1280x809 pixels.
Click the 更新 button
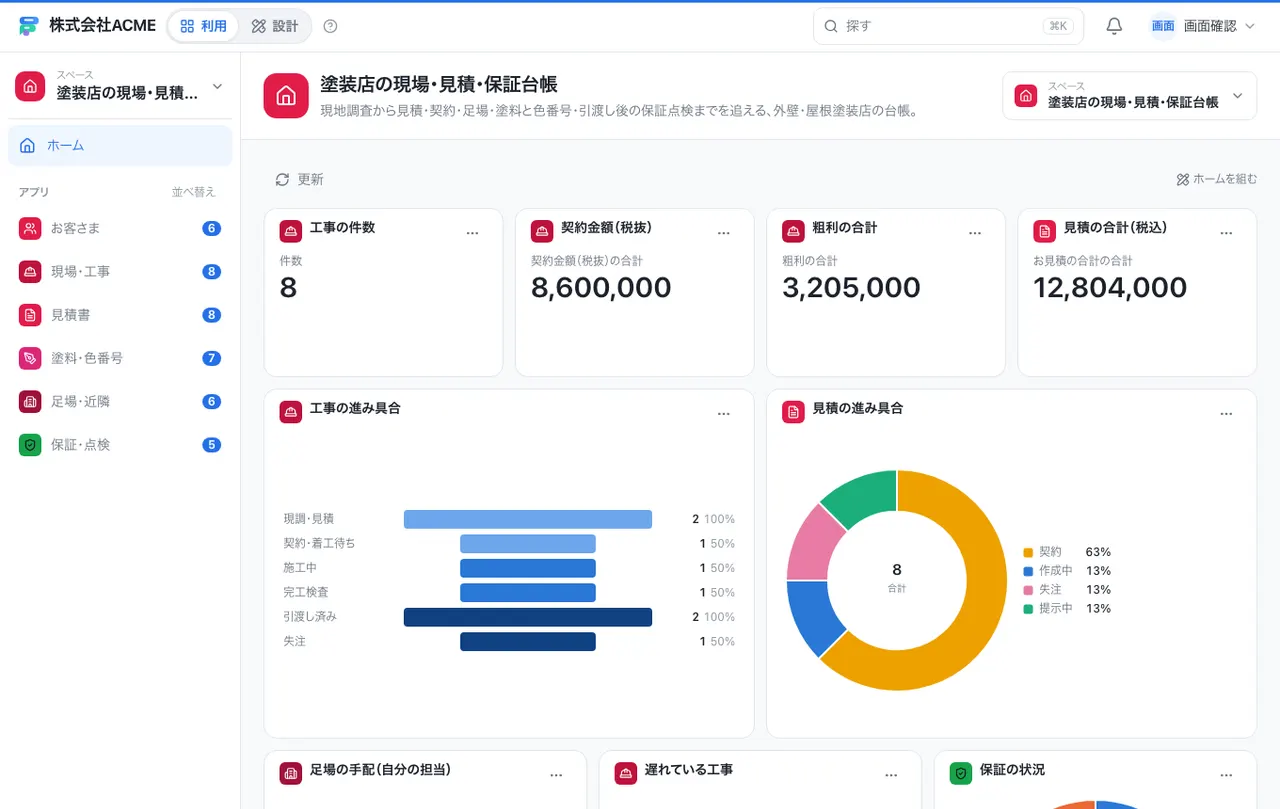(x=300, y=179)
